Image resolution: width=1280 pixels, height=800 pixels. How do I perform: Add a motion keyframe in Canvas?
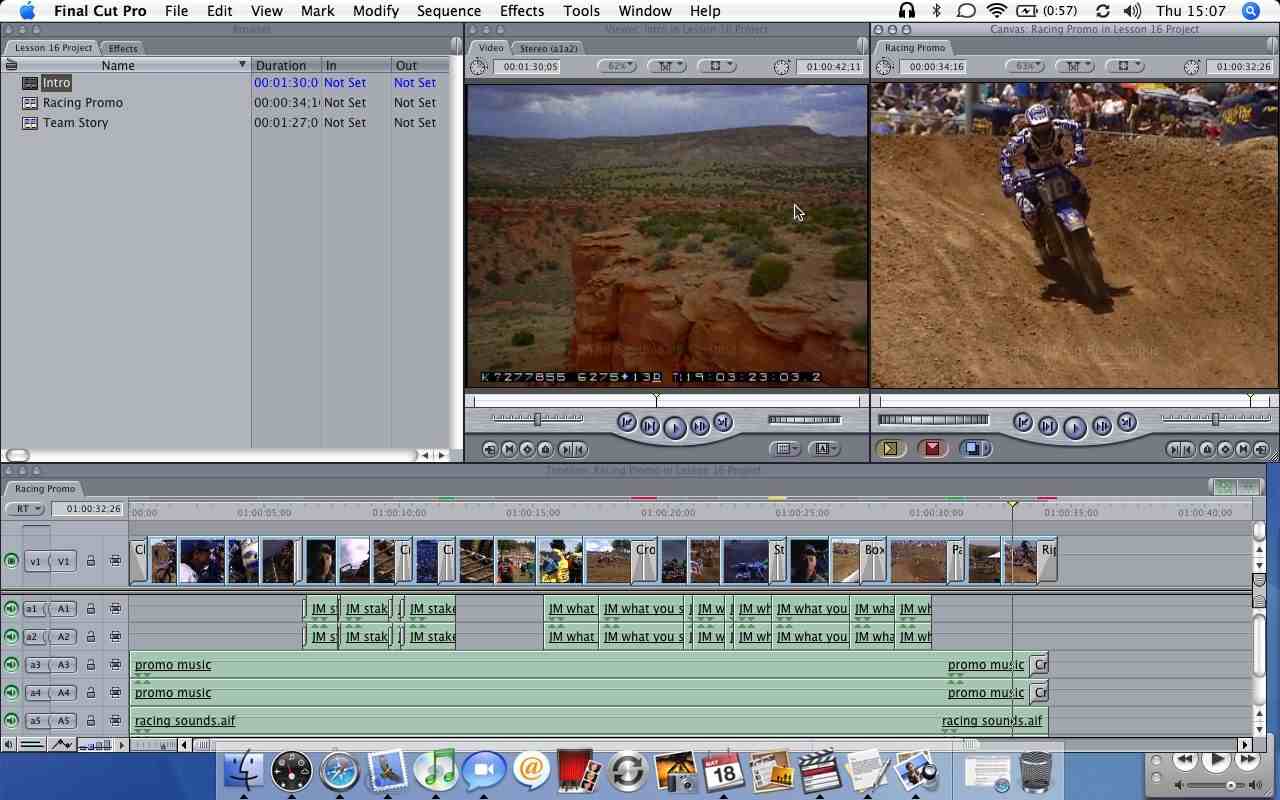click(1225, 449)
